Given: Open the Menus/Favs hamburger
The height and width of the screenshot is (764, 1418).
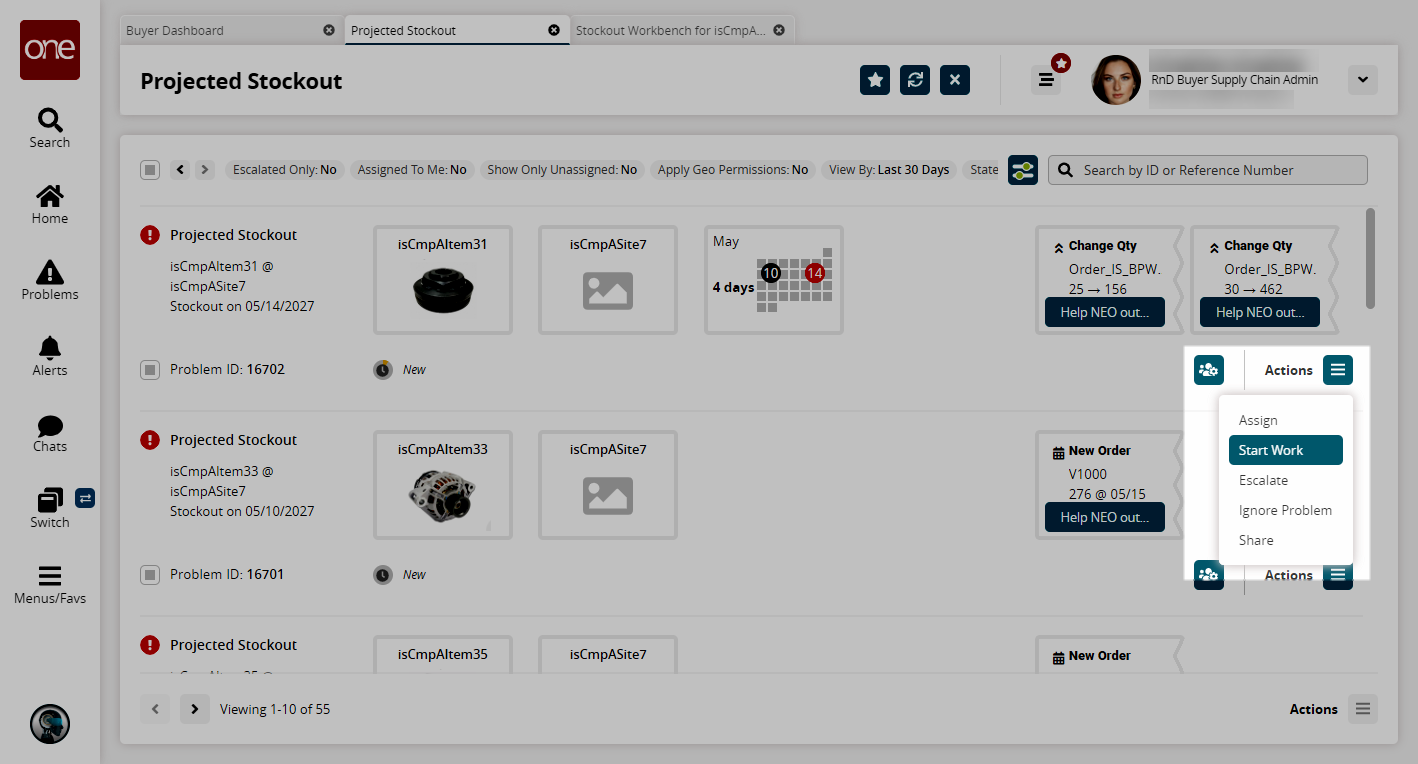Looking at the screenshot, I should (50, 585).
